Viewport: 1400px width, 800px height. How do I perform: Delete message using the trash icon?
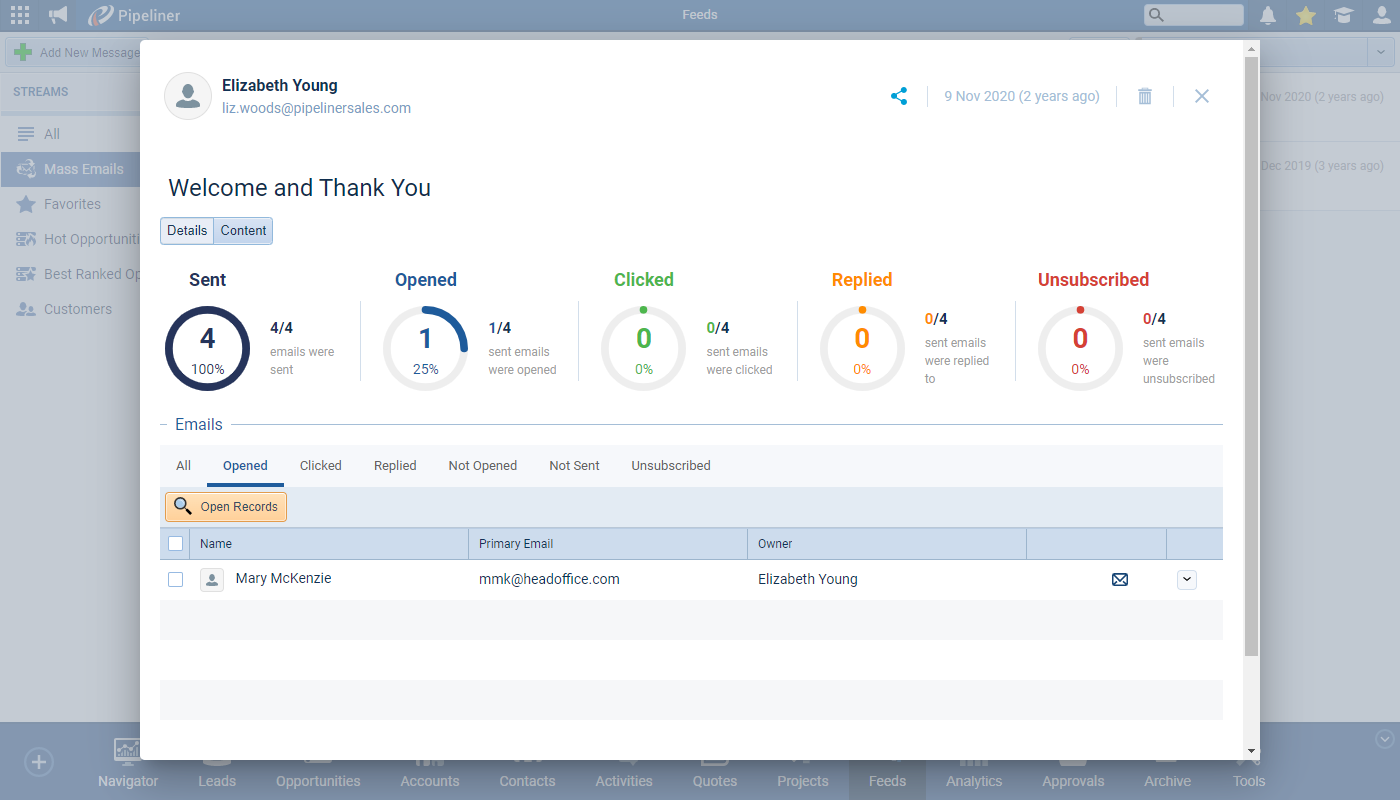(x=1145, y=96)
